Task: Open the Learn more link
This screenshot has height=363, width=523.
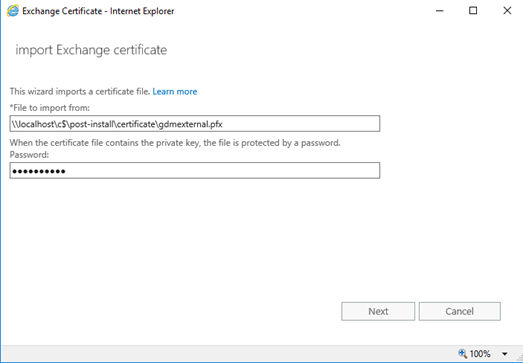Action: pyautogui.click(x=175, y=91)
